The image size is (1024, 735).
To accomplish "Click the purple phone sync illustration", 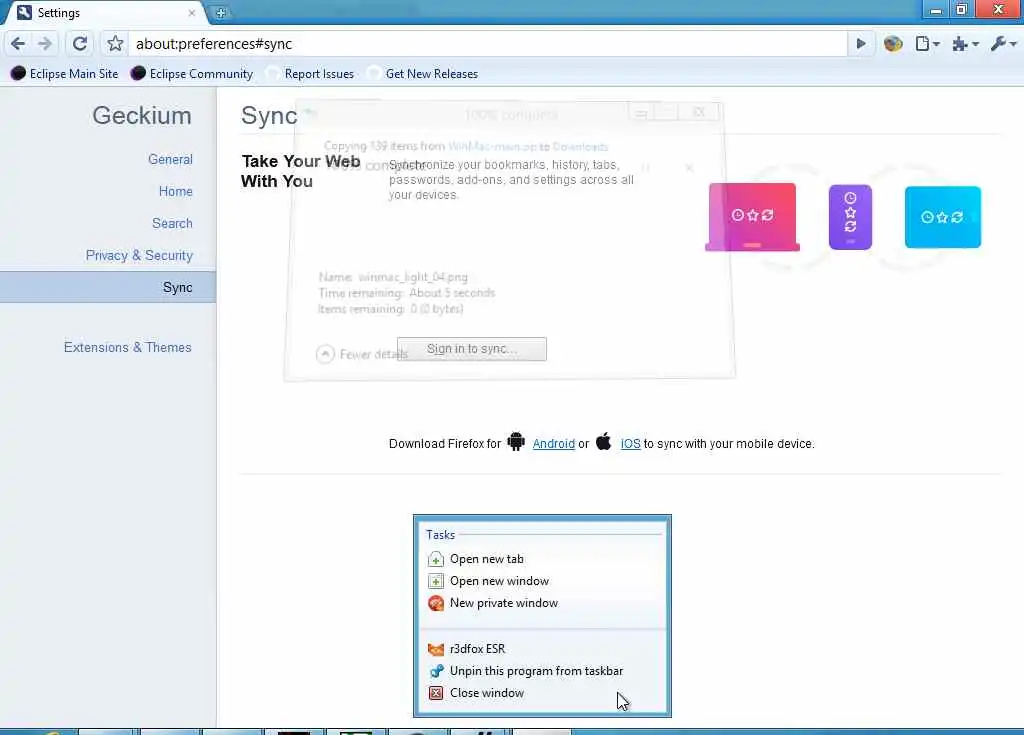I will 850,217.
